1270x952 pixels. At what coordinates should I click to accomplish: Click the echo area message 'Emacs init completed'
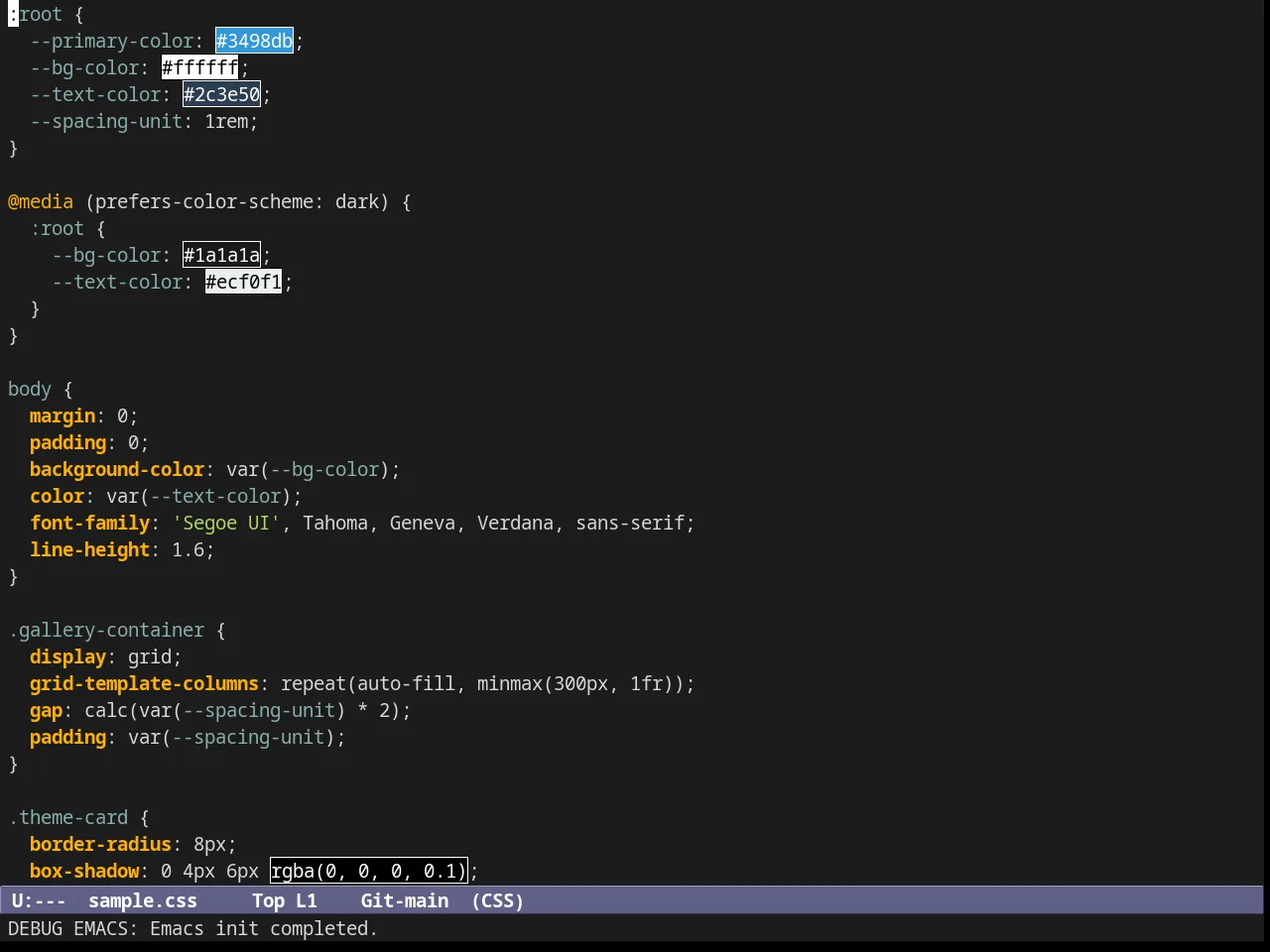264,928
